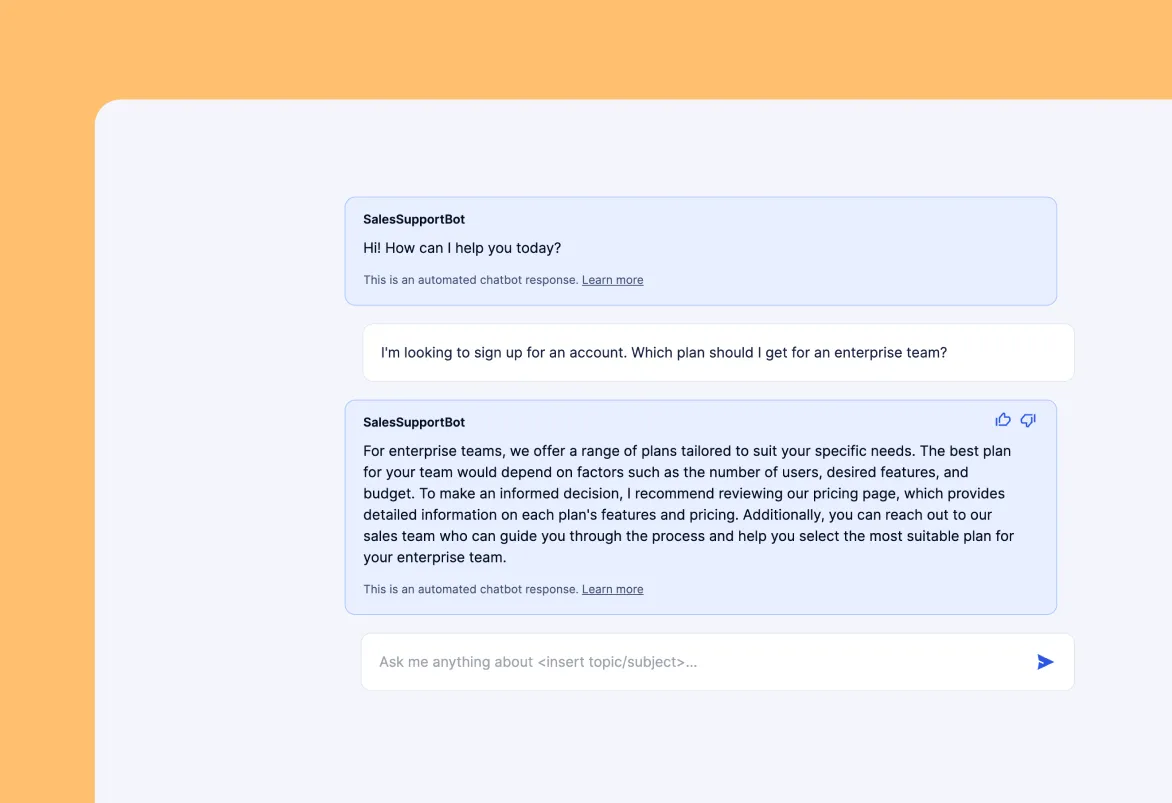Select the user's enterprise plan question bubble
The width and height of the screenshot is (1172, 803).
pyautogui.click(x=716, y=352)
